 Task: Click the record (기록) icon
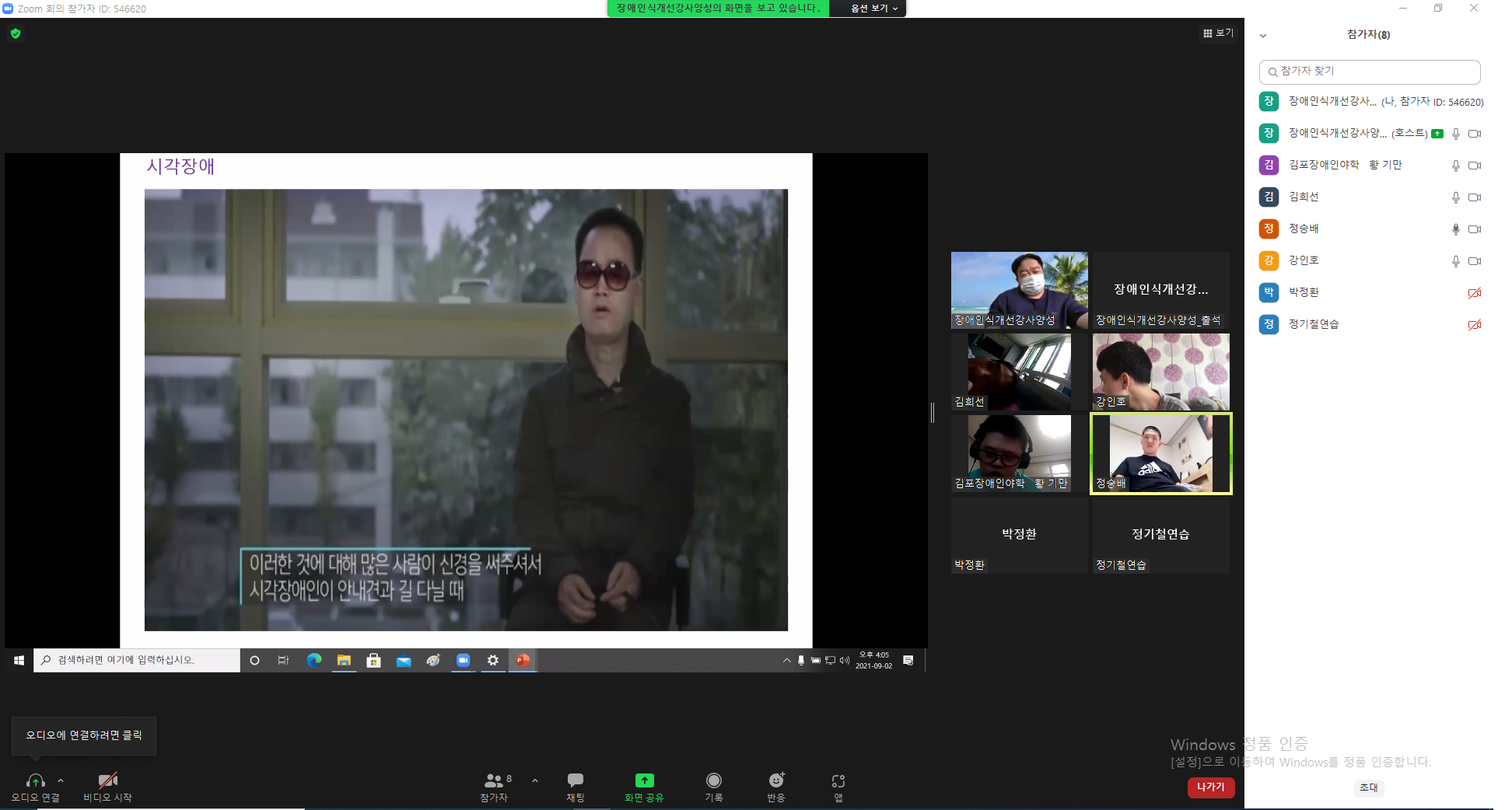pos(714,780)
